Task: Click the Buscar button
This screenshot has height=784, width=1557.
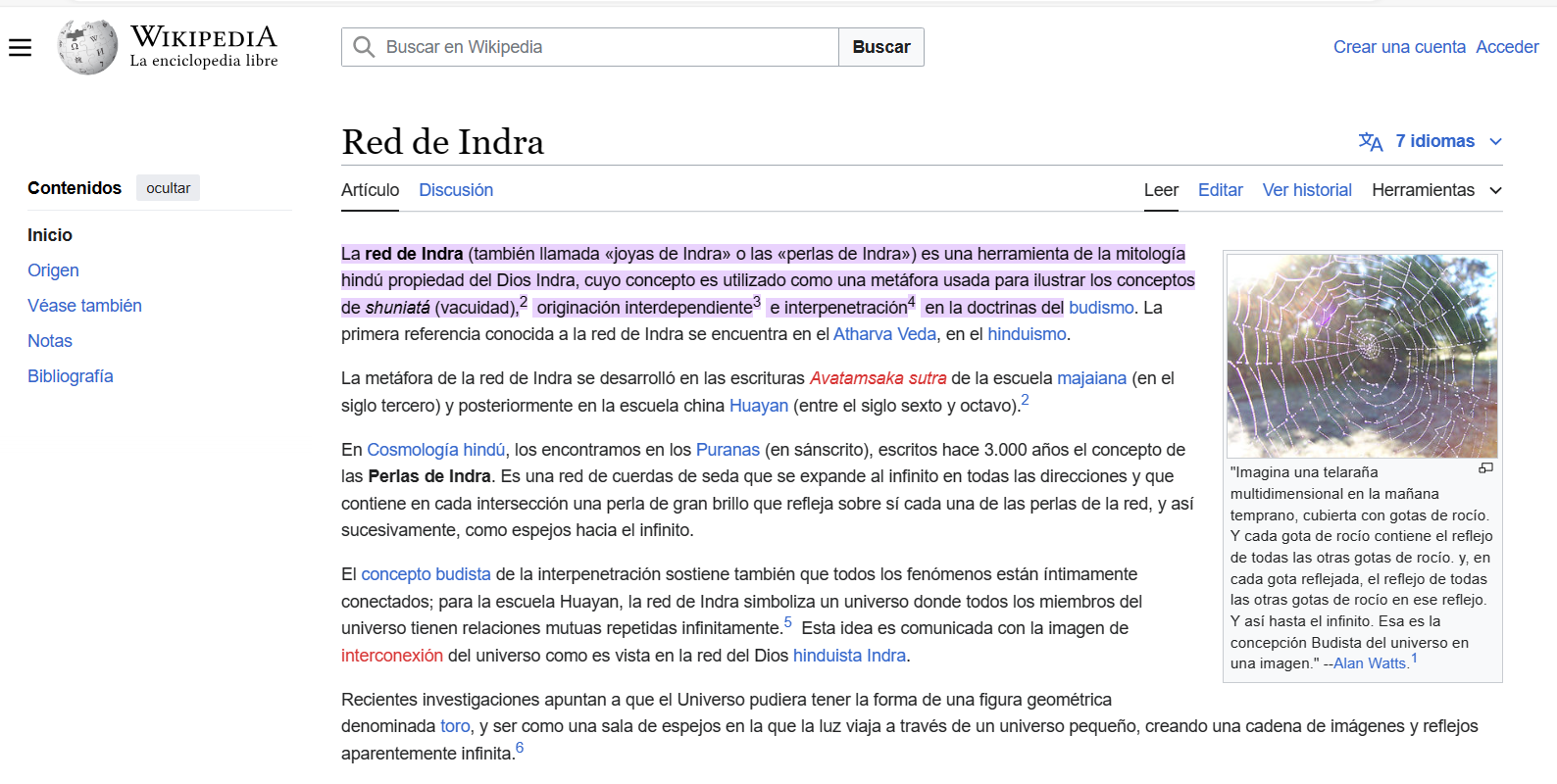Action: [x=881, y=47]
